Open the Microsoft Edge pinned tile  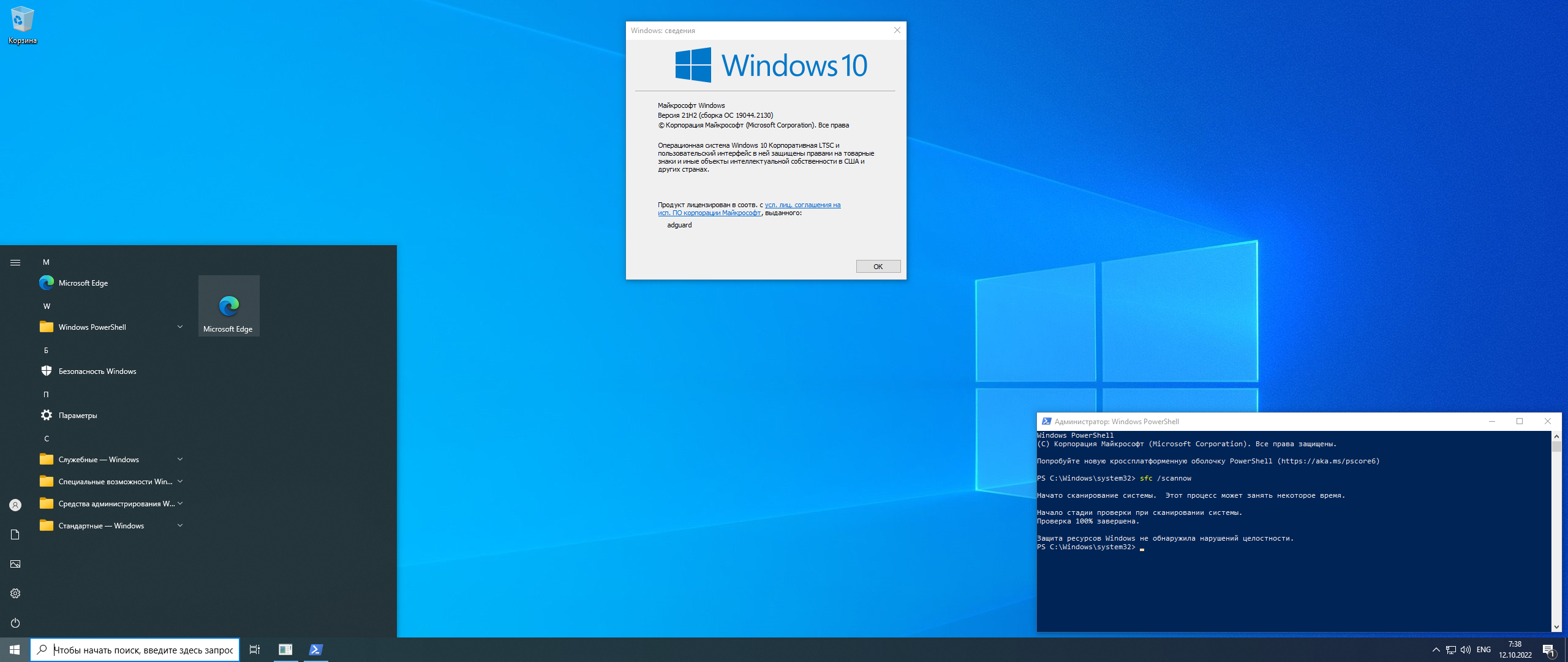228,306
